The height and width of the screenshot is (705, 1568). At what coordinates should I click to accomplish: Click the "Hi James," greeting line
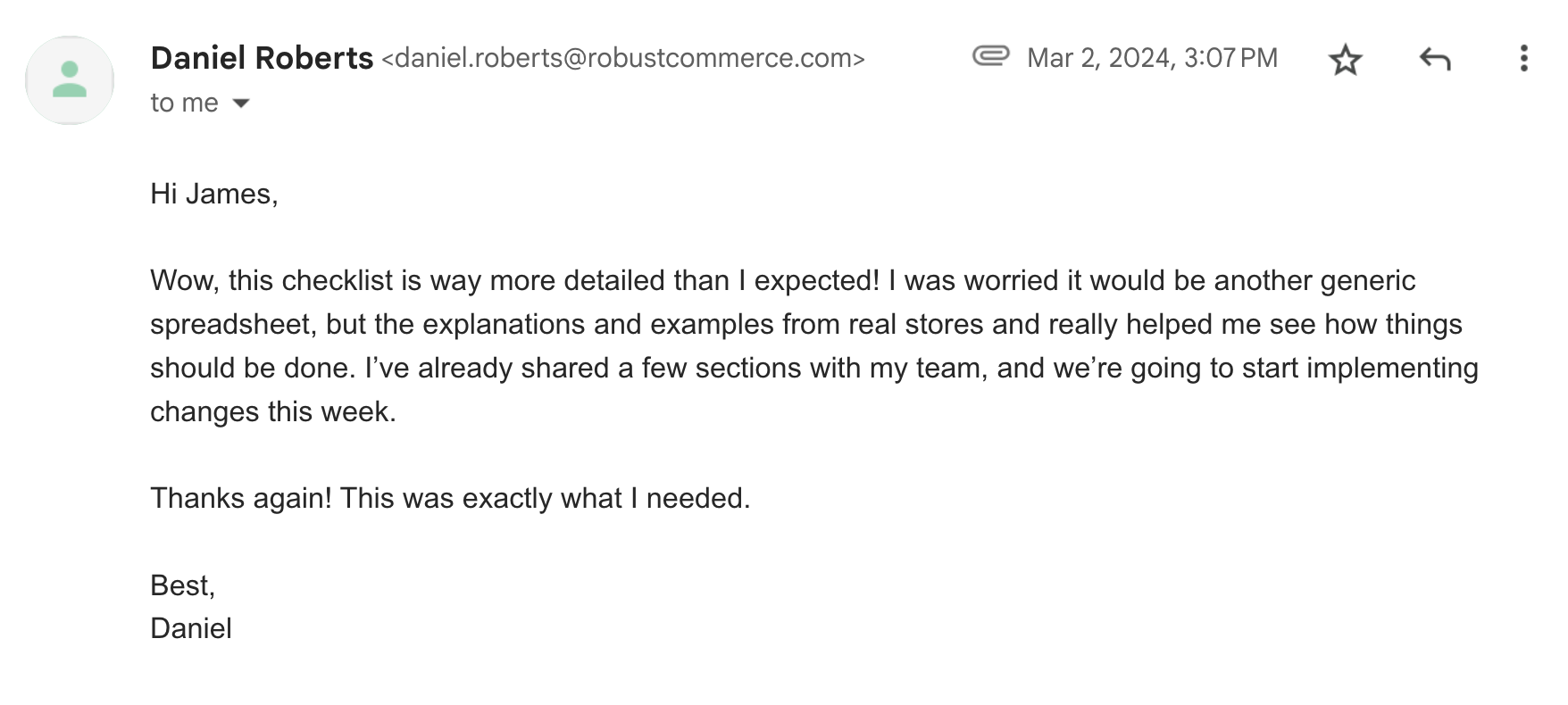pos(214,194)
